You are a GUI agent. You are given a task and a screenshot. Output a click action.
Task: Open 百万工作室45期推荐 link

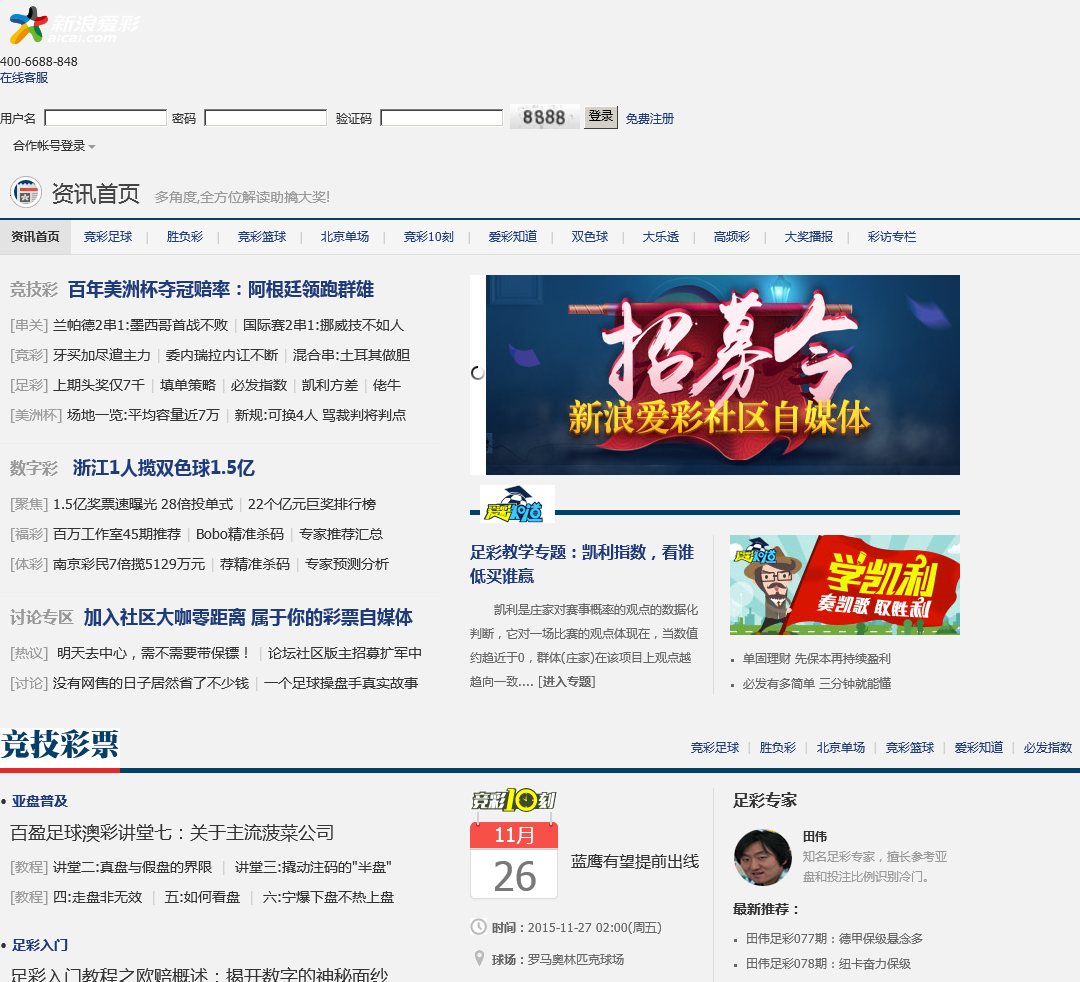coord(117,534)
